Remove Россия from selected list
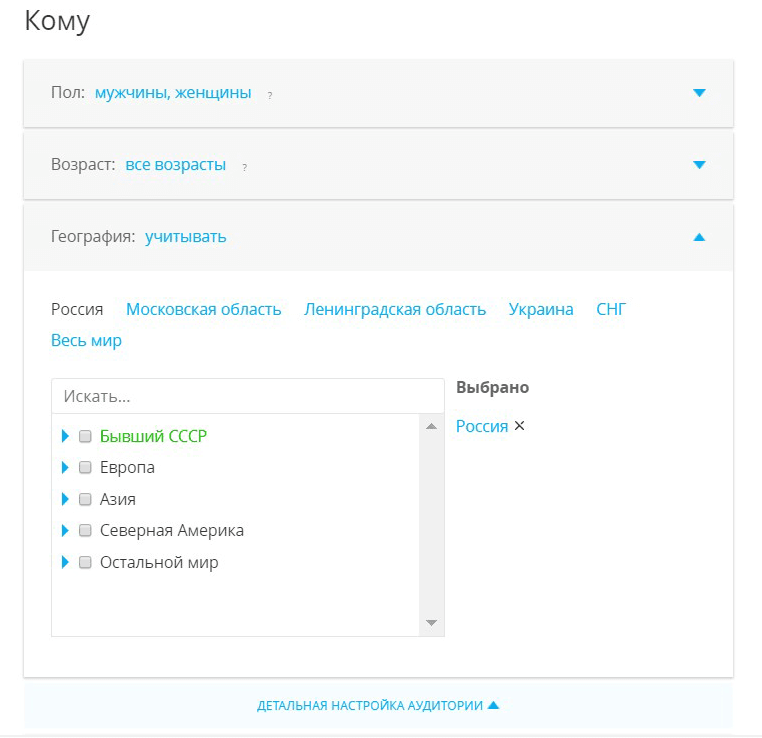Screen dimensions: 762x738 (520, 426)
